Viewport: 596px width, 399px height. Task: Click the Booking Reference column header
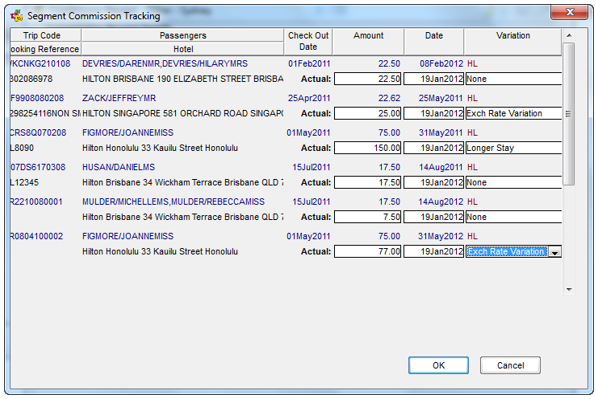[45, 49]
